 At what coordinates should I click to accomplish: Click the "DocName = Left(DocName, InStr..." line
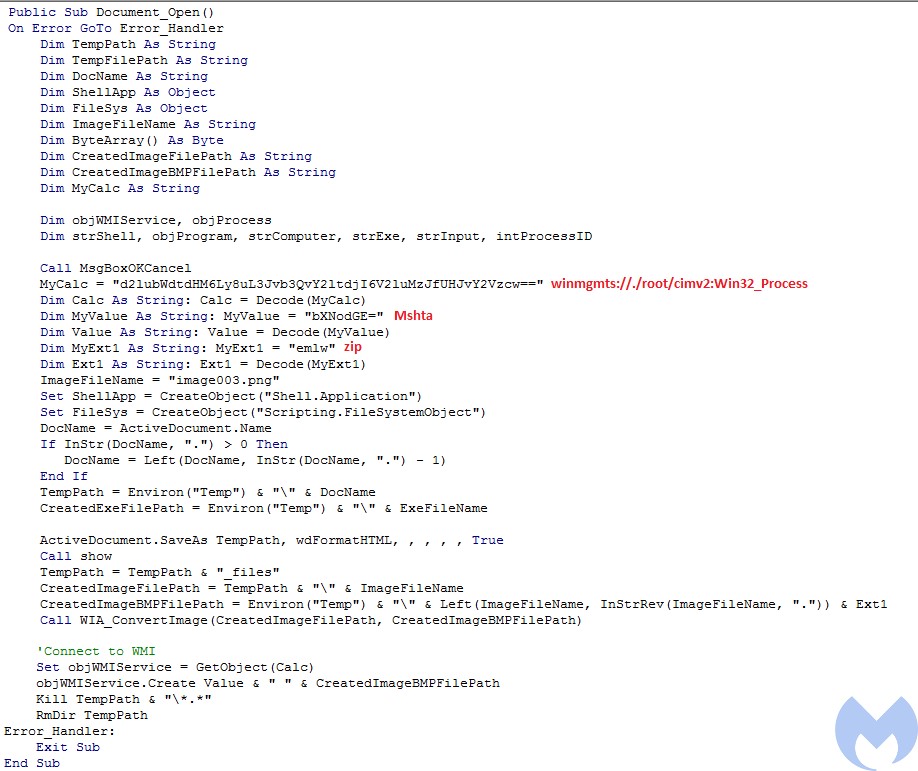click(x=255, y=460)
